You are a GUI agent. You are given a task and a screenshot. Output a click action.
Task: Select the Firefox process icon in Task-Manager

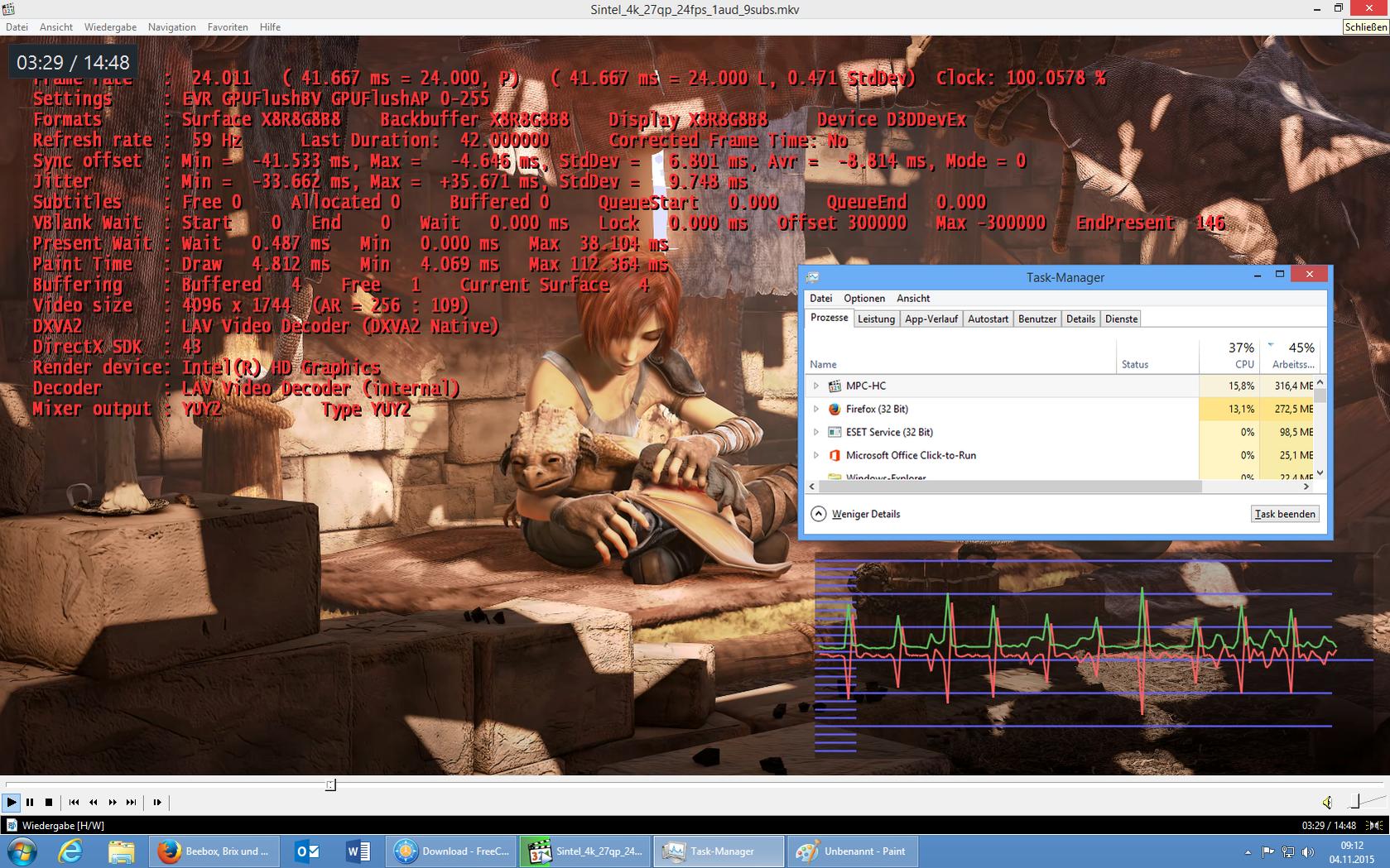pos(834,409)
